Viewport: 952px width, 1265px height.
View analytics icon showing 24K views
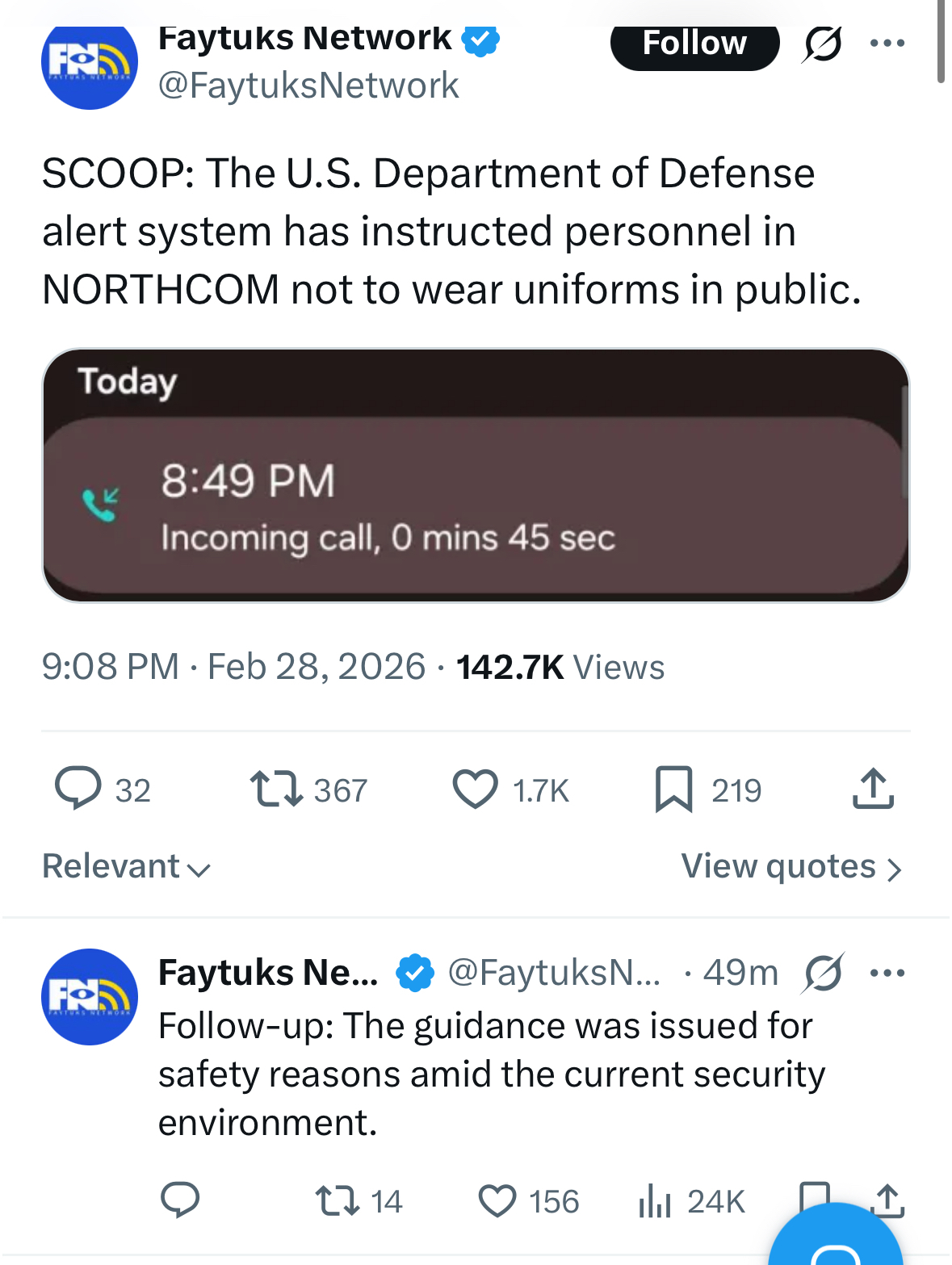coord(655,1200)
